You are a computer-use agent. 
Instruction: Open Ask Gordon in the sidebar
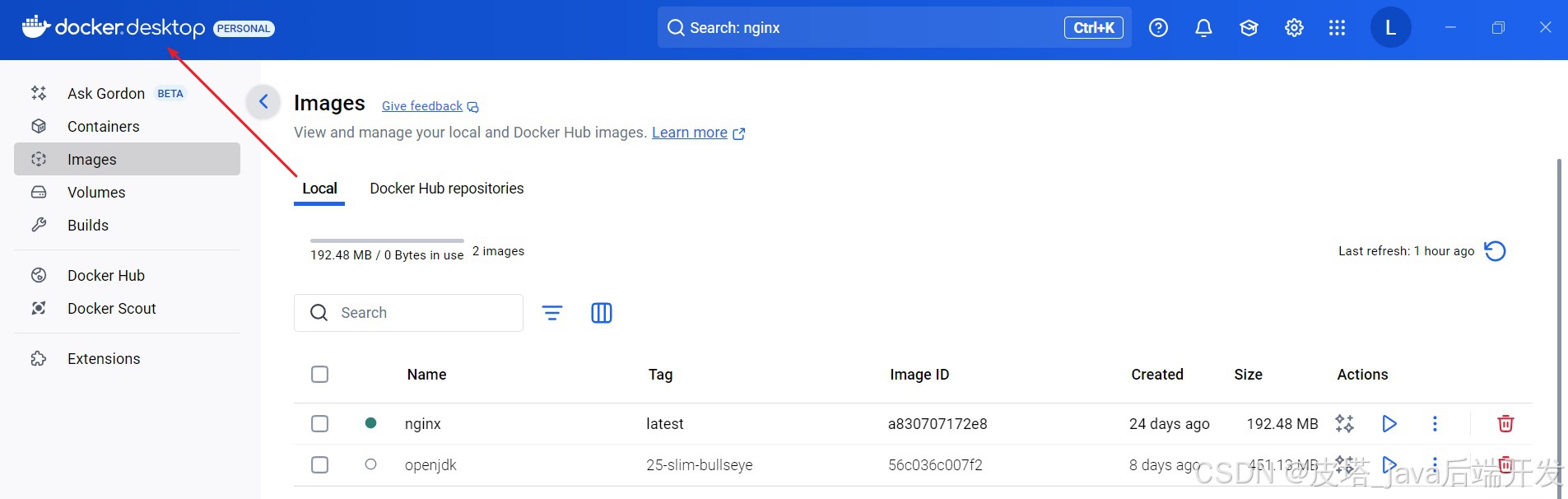[127, 93]
